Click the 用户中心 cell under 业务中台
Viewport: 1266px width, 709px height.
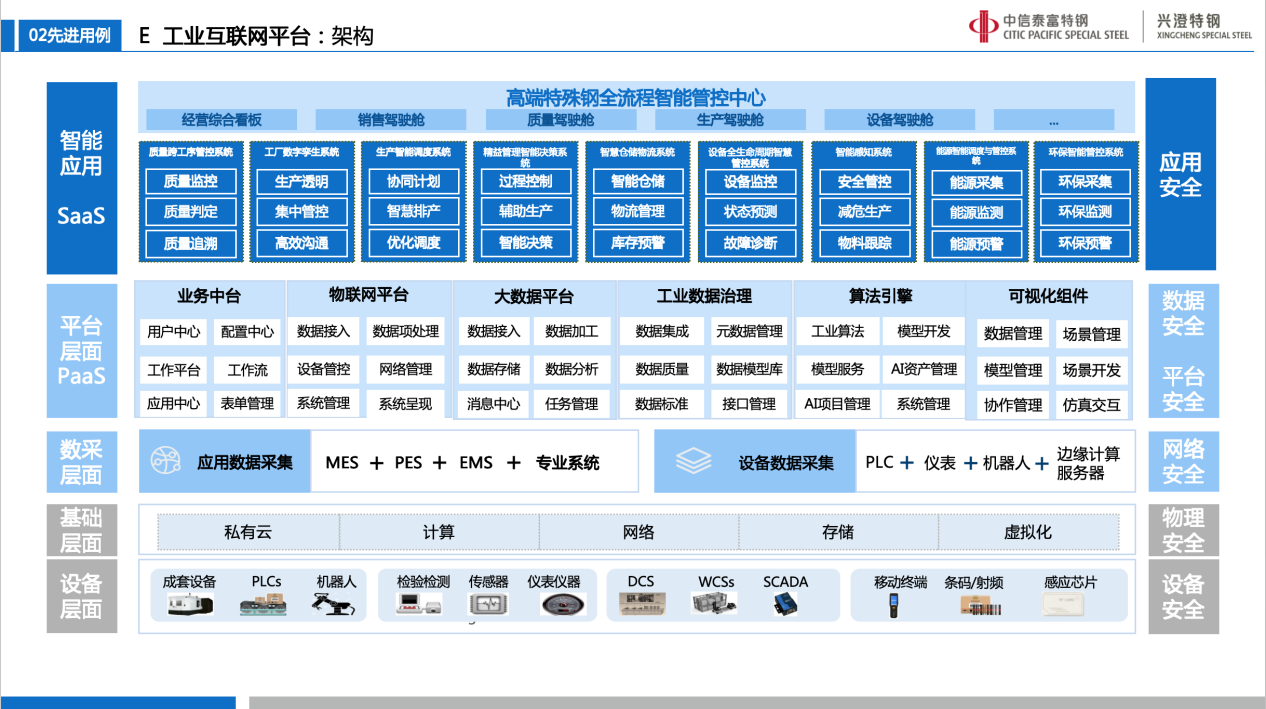coord(174,332)
